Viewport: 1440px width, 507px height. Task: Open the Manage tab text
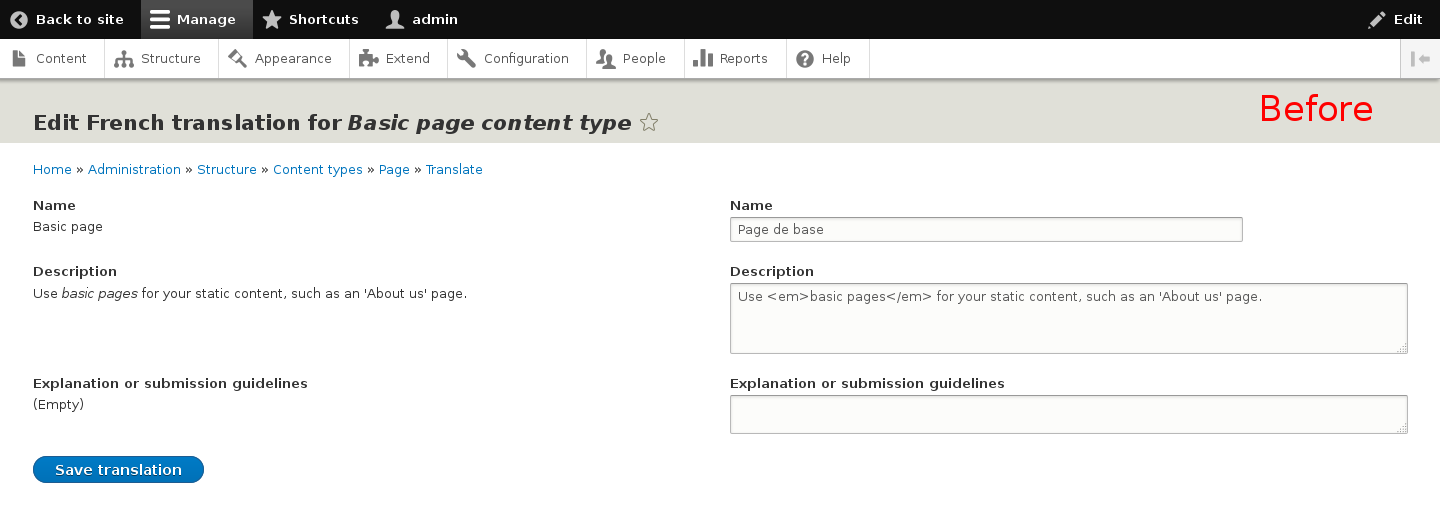click(x=206, y=19)
